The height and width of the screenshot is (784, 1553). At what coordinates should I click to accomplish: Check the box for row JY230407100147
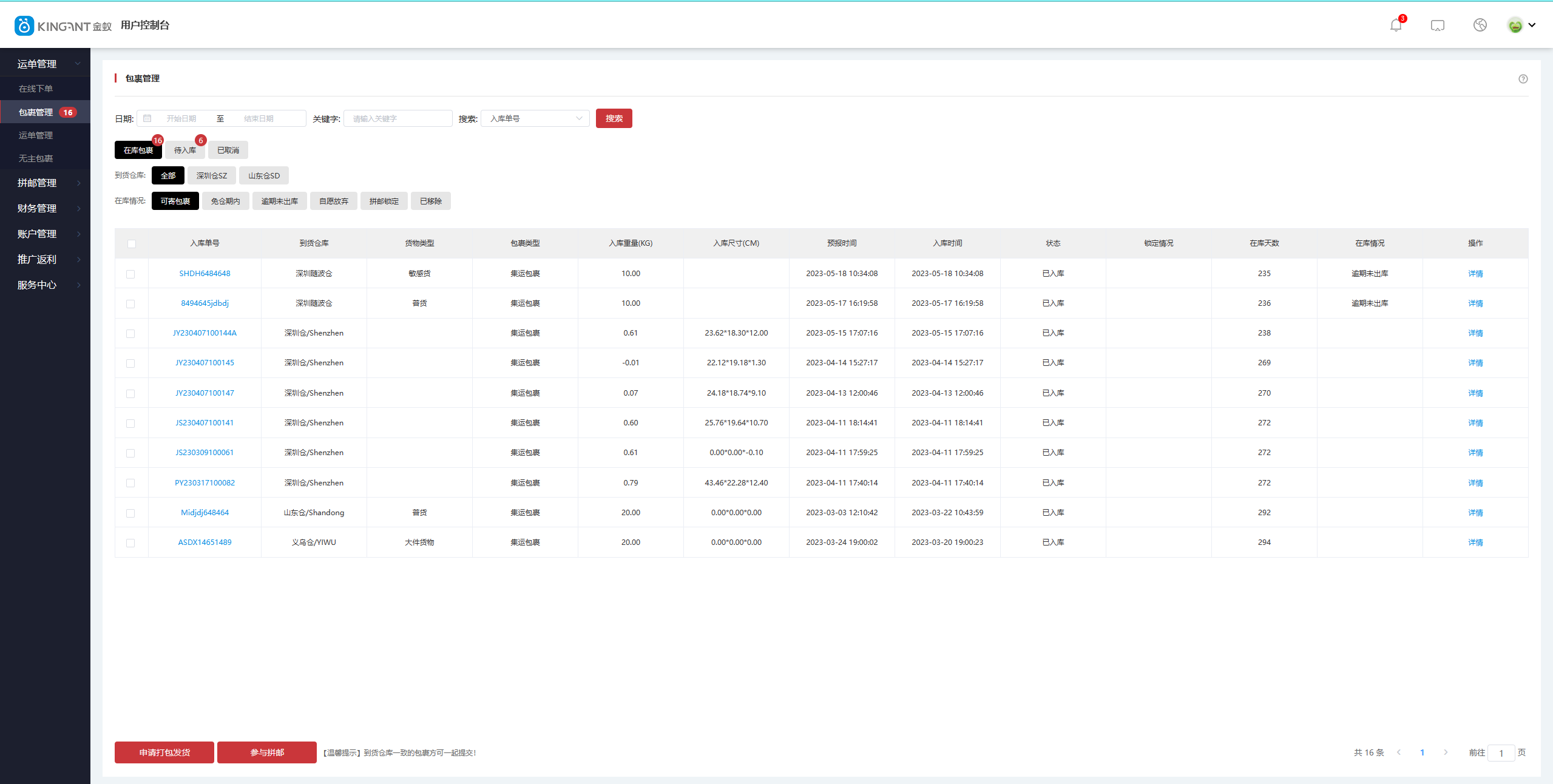click(130, 394)
